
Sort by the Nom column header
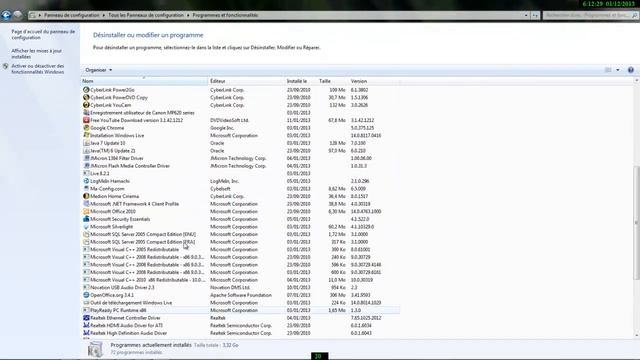coord(144,81)
